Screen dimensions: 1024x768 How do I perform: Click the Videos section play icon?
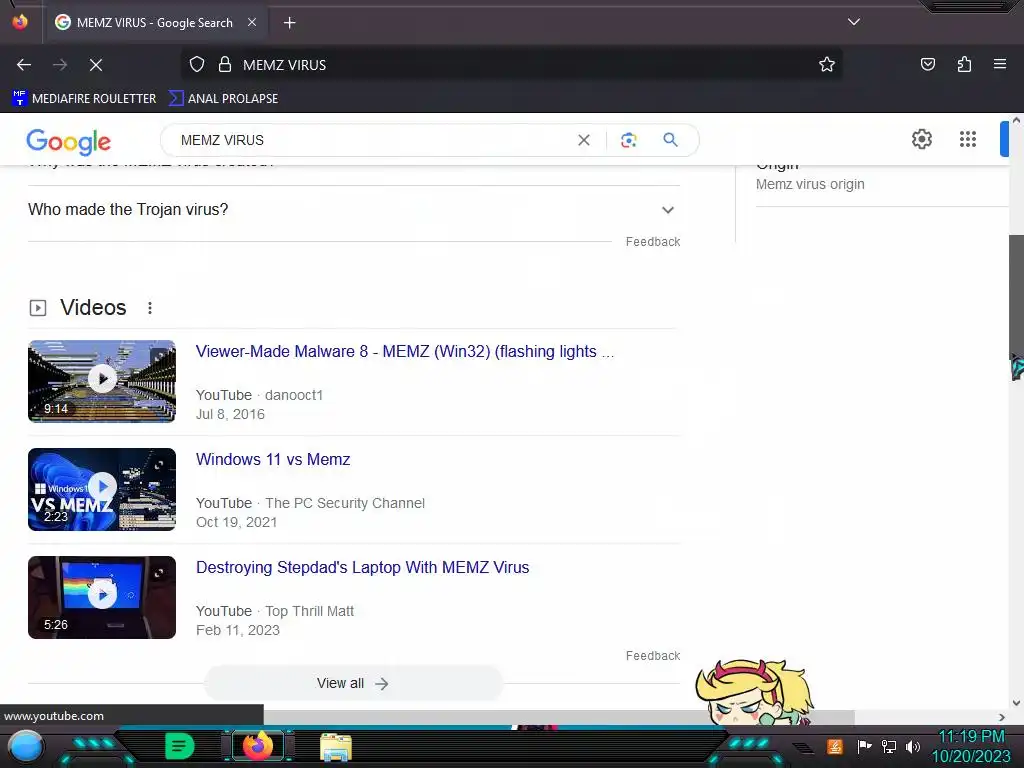point(38,308)
